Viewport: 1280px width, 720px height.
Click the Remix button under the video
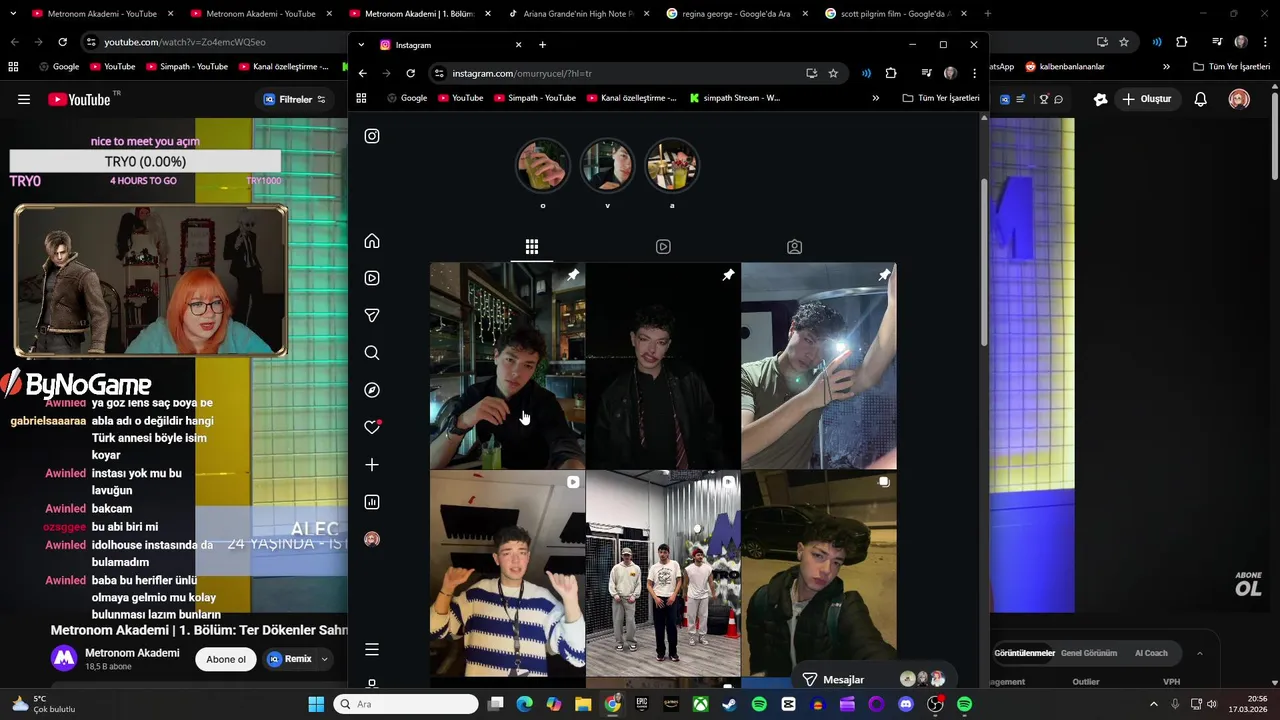pos(290,659)
